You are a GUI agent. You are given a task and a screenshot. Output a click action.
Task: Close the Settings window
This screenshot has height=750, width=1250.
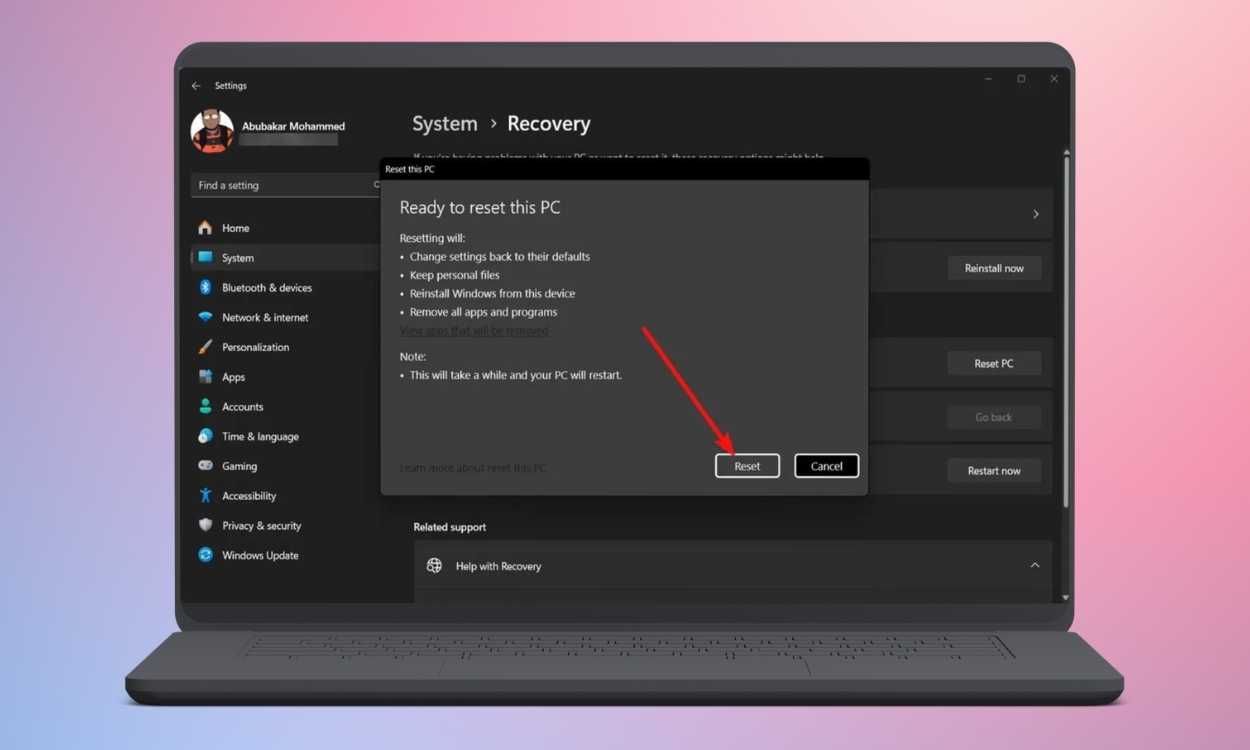(x=1054, y=79)
